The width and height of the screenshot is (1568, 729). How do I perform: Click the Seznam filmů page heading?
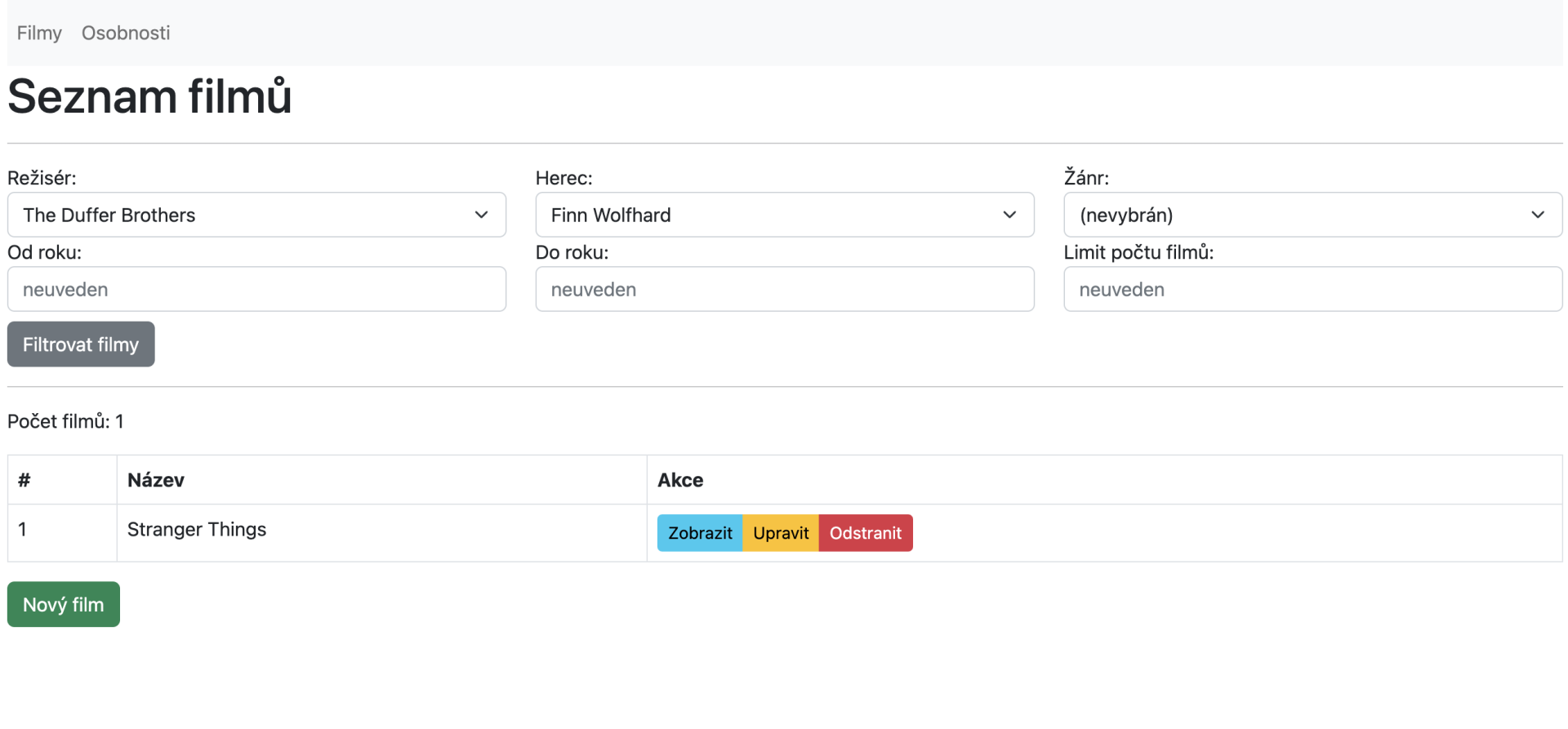149,96
